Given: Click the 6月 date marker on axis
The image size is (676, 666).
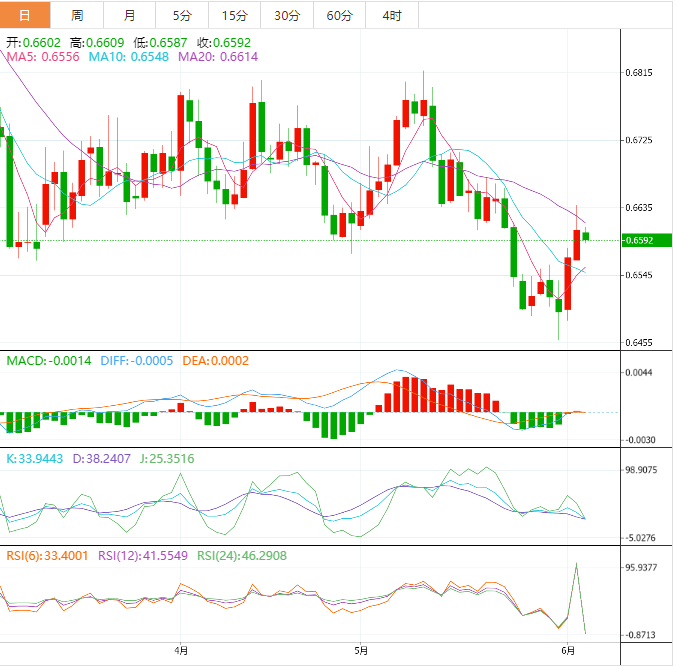Looking at the screenshot, I should point(568,647).
